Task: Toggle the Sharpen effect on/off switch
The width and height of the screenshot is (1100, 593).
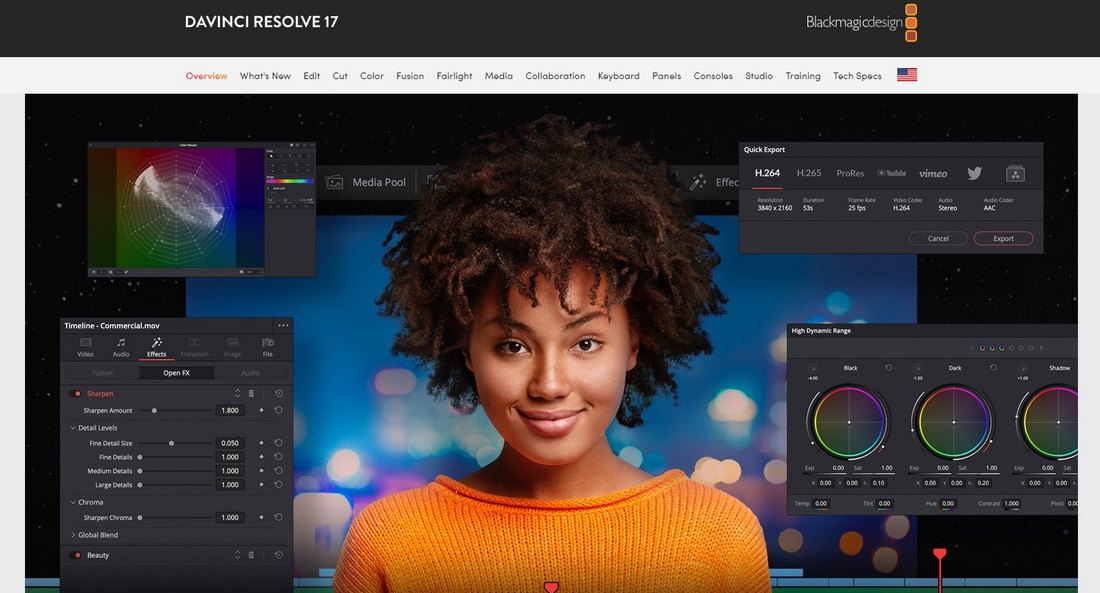Action: coord(77,394)
